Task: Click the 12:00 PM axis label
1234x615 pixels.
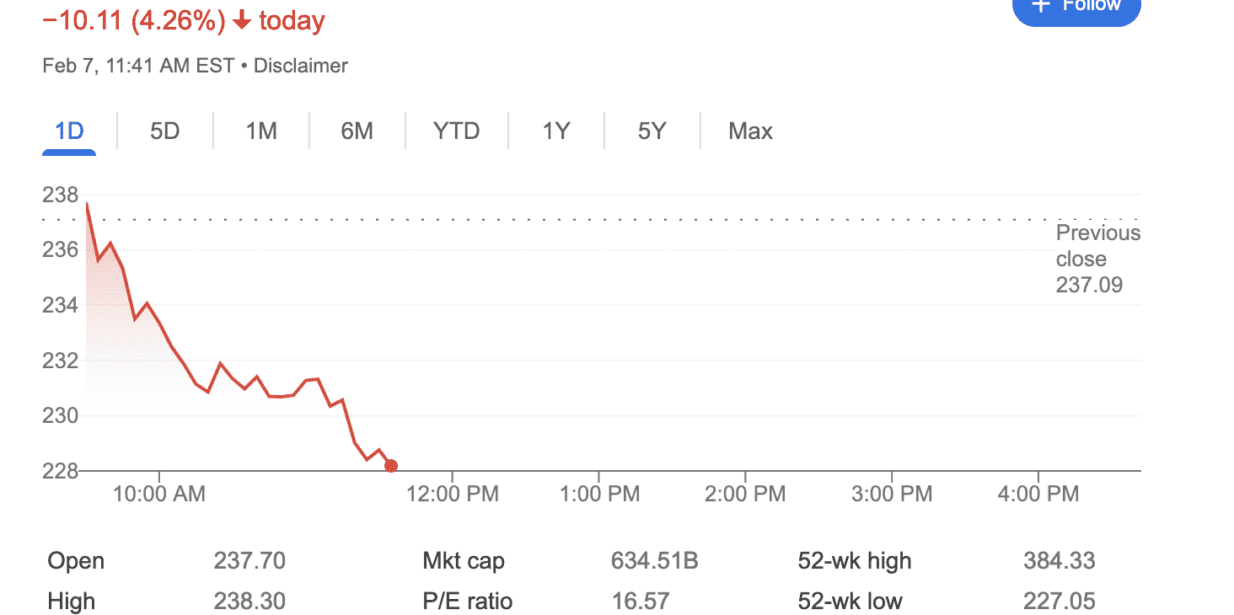Action: [452, 494]
